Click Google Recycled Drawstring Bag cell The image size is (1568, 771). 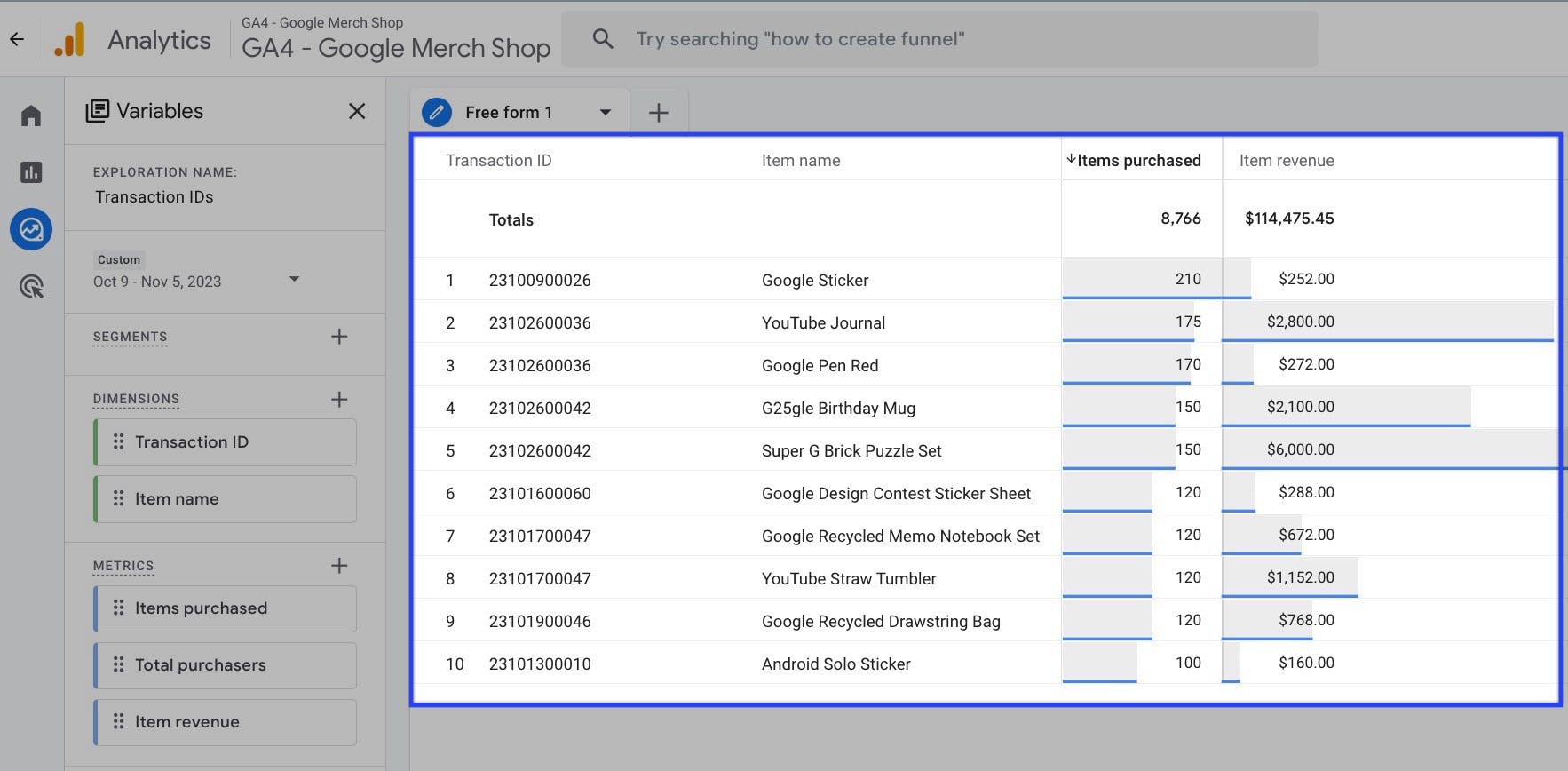click(x=881, y=622)
